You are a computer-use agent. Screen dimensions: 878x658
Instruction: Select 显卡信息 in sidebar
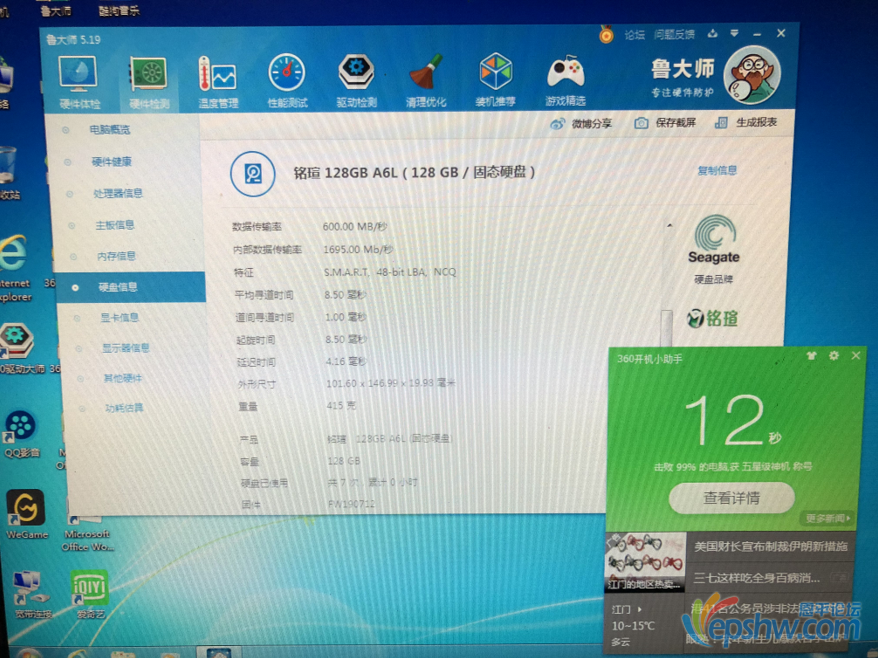pyautogui.click(x=119, y=318)
